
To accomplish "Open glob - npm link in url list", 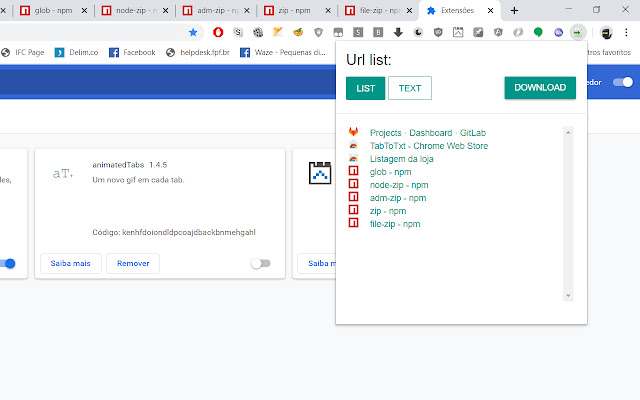I will [x=391, y=172].
